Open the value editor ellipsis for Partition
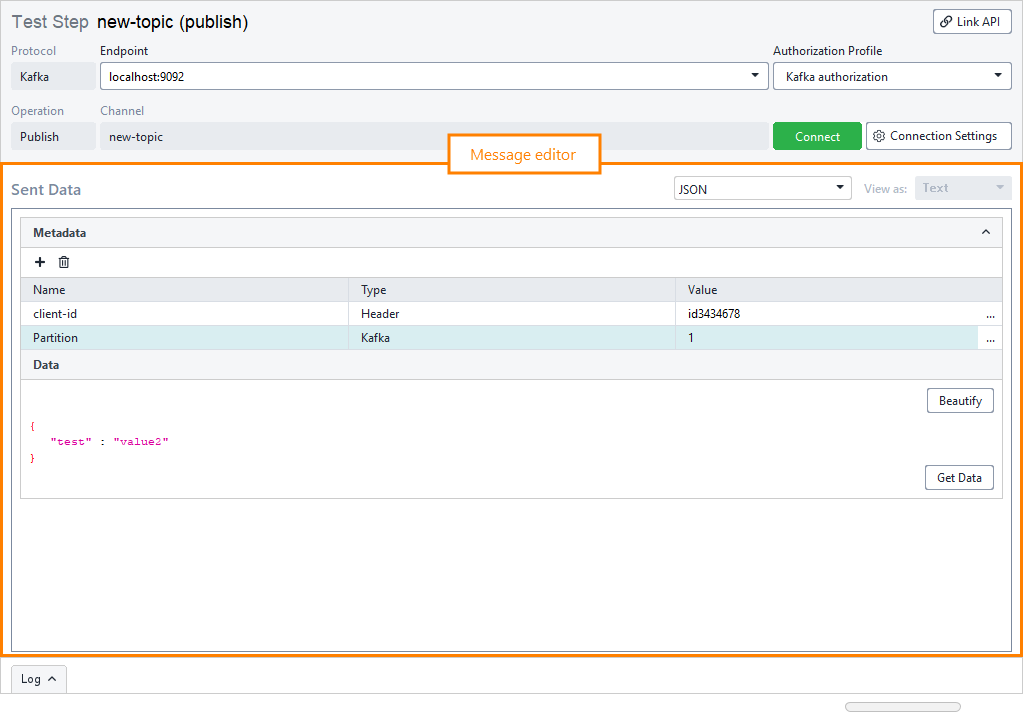 (990, 338)
